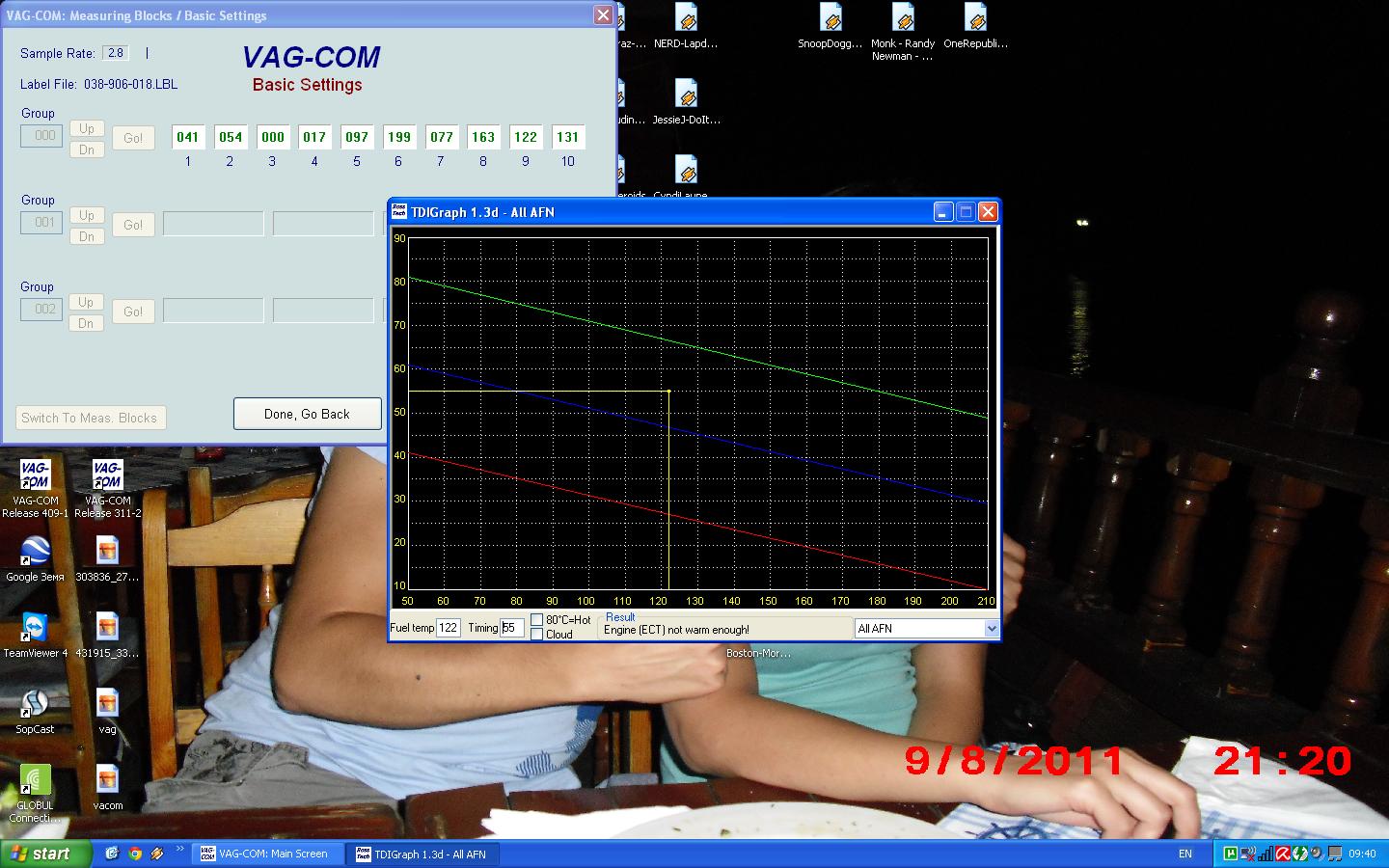This screenshot has height=868, width=1389.
Task: Click the Dn button for Group 000
Action: [x=87, y=149]
